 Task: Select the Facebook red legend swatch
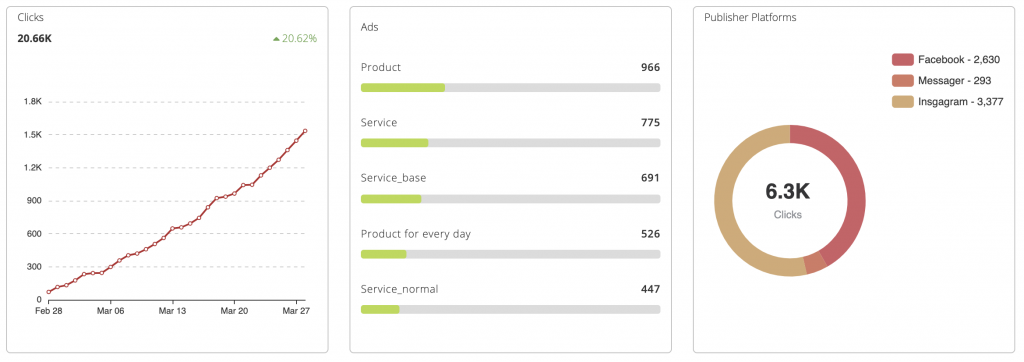click(x=902, y=59)
